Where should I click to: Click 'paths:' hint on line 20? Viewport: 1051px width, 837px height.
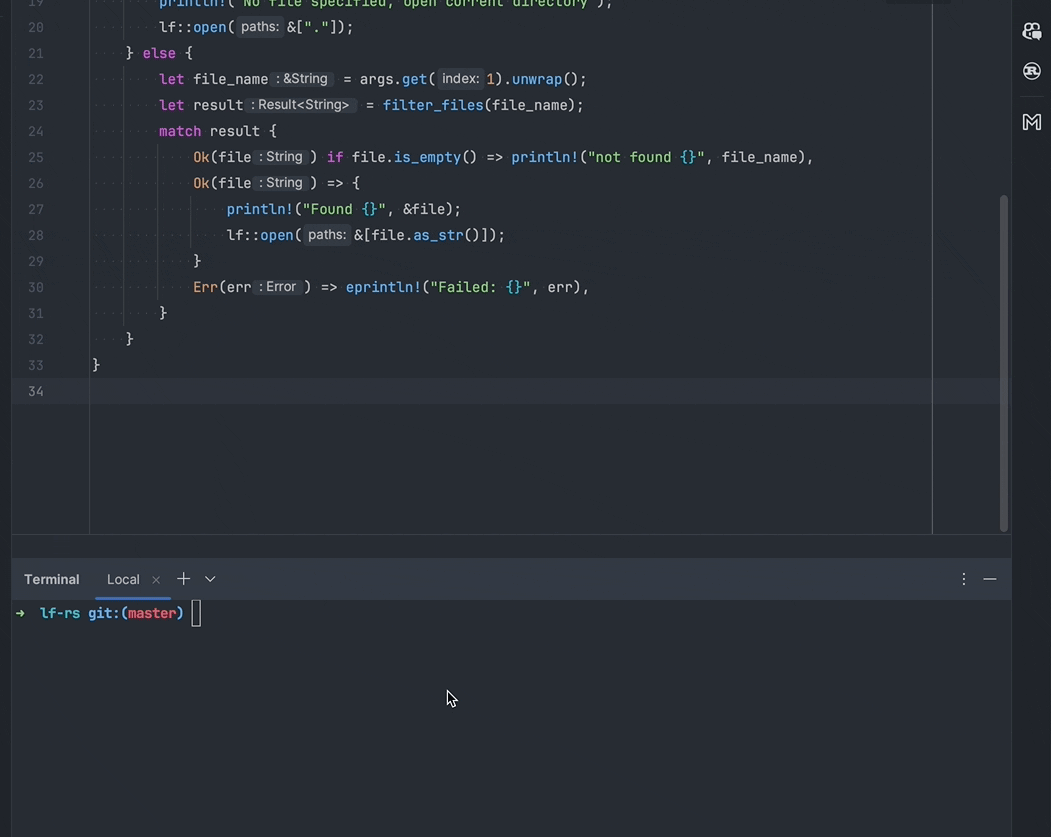(260, 27)
